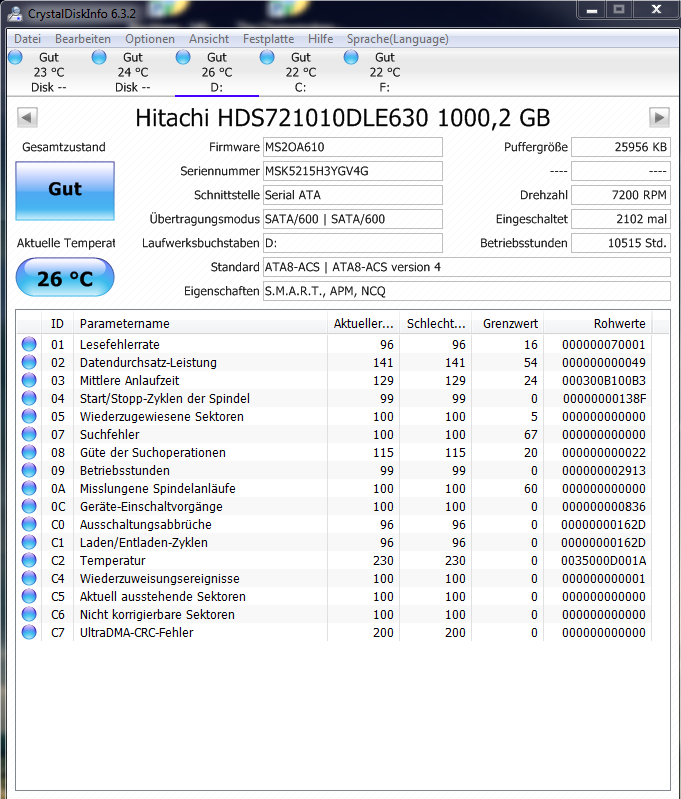Click the Schlecht... column header
Image resolution: width=681 pixels, height=799 pixels.
(x=435, y=324)
